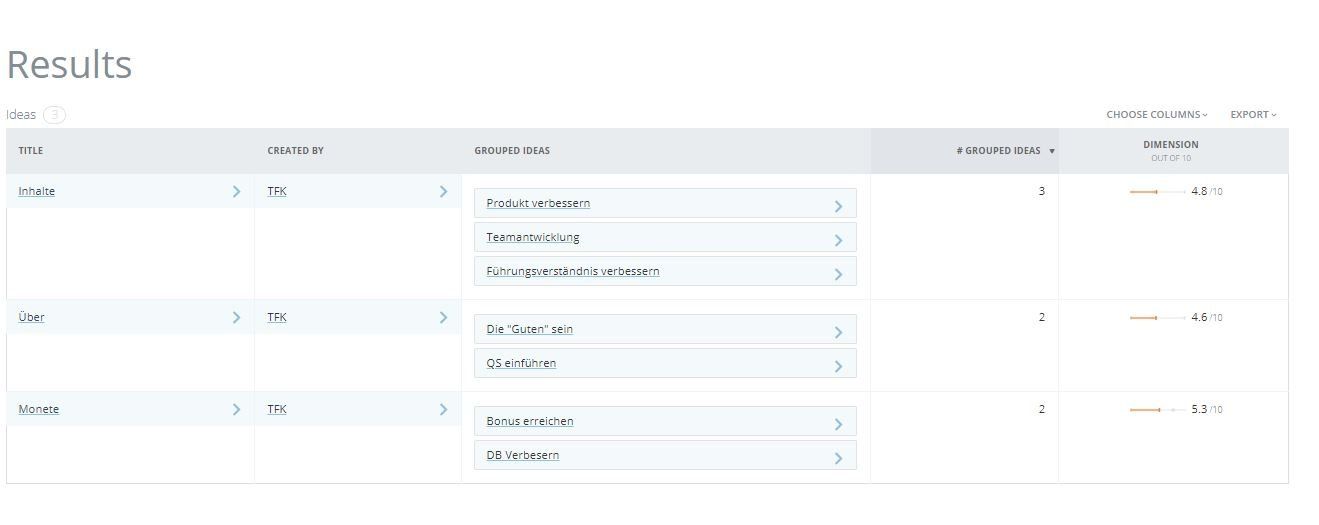Click the 5.3 dimension score slider bar
This screenshot has width=1319, height=525.
click(x=1158, y=410)
